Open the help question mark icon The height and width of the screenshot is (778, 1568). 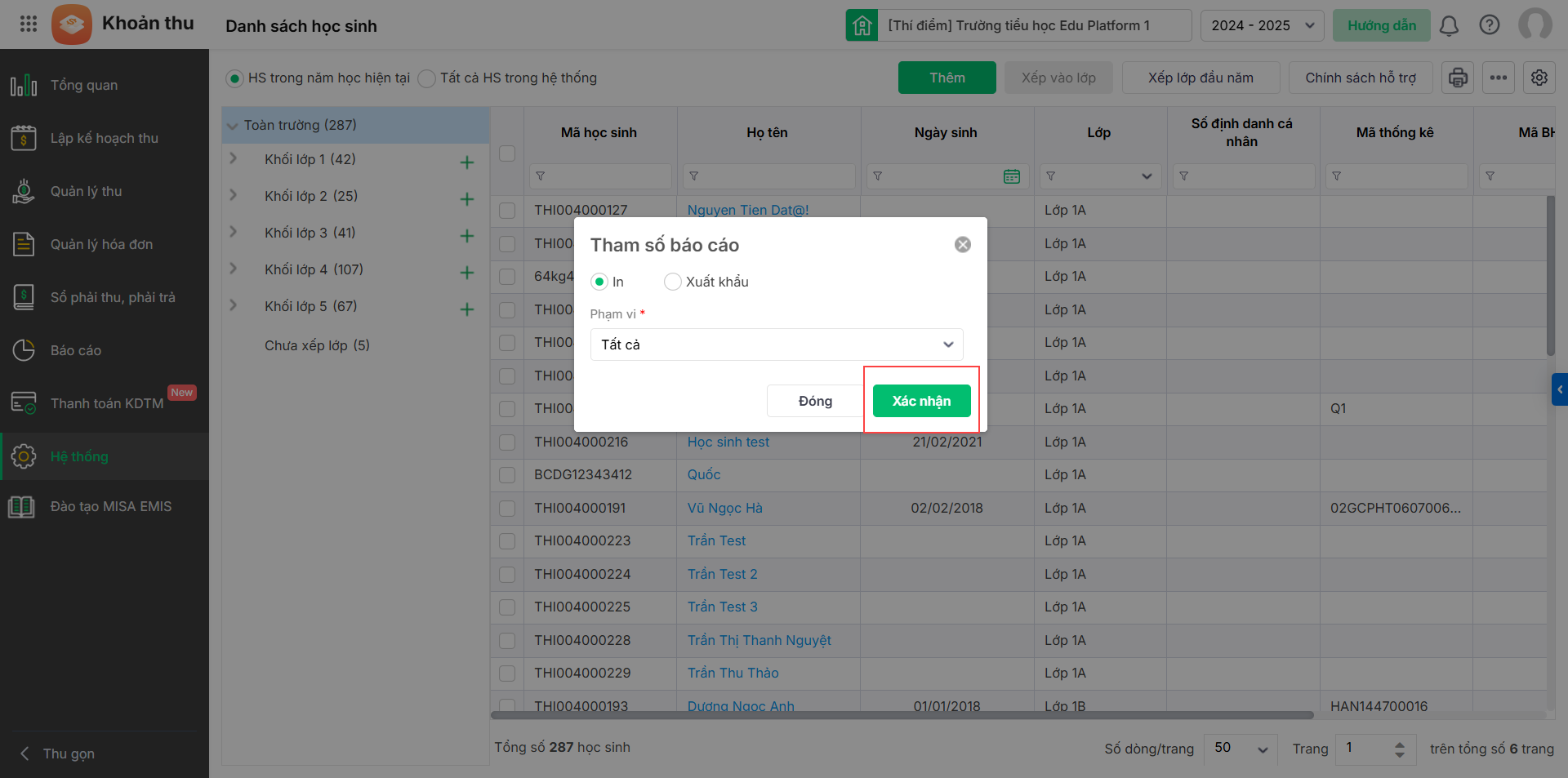point(1490,25)
